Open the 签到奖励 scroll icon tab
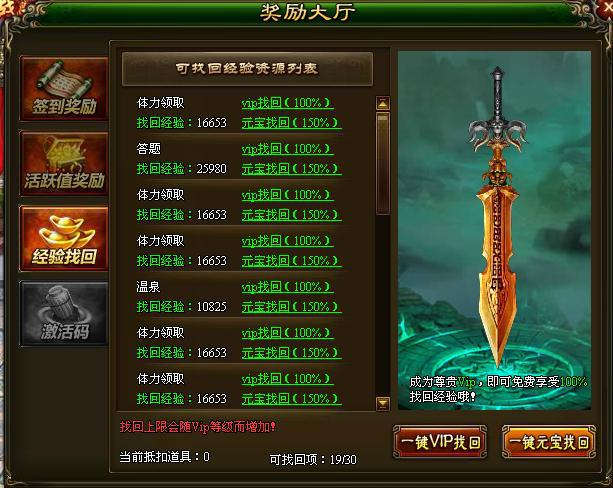Screen dimensions: 613x488 [x=64, y=89]
